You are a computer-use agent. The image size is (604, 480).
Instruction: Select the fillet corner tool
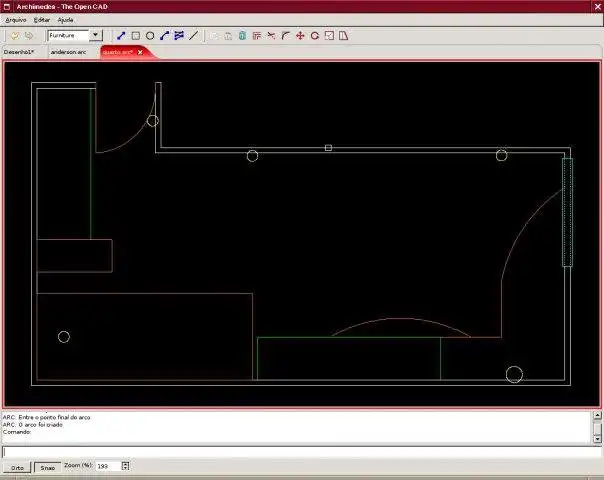pyautogui.click(x=285, y=36)
